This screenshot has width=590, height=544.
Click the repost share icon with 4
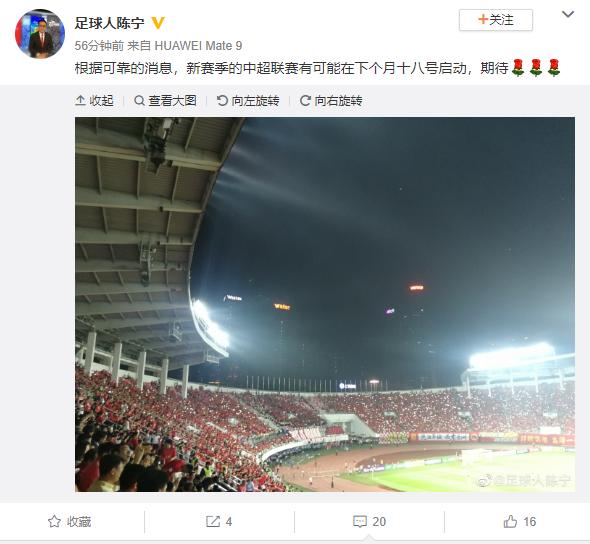(x=213, y=521)
